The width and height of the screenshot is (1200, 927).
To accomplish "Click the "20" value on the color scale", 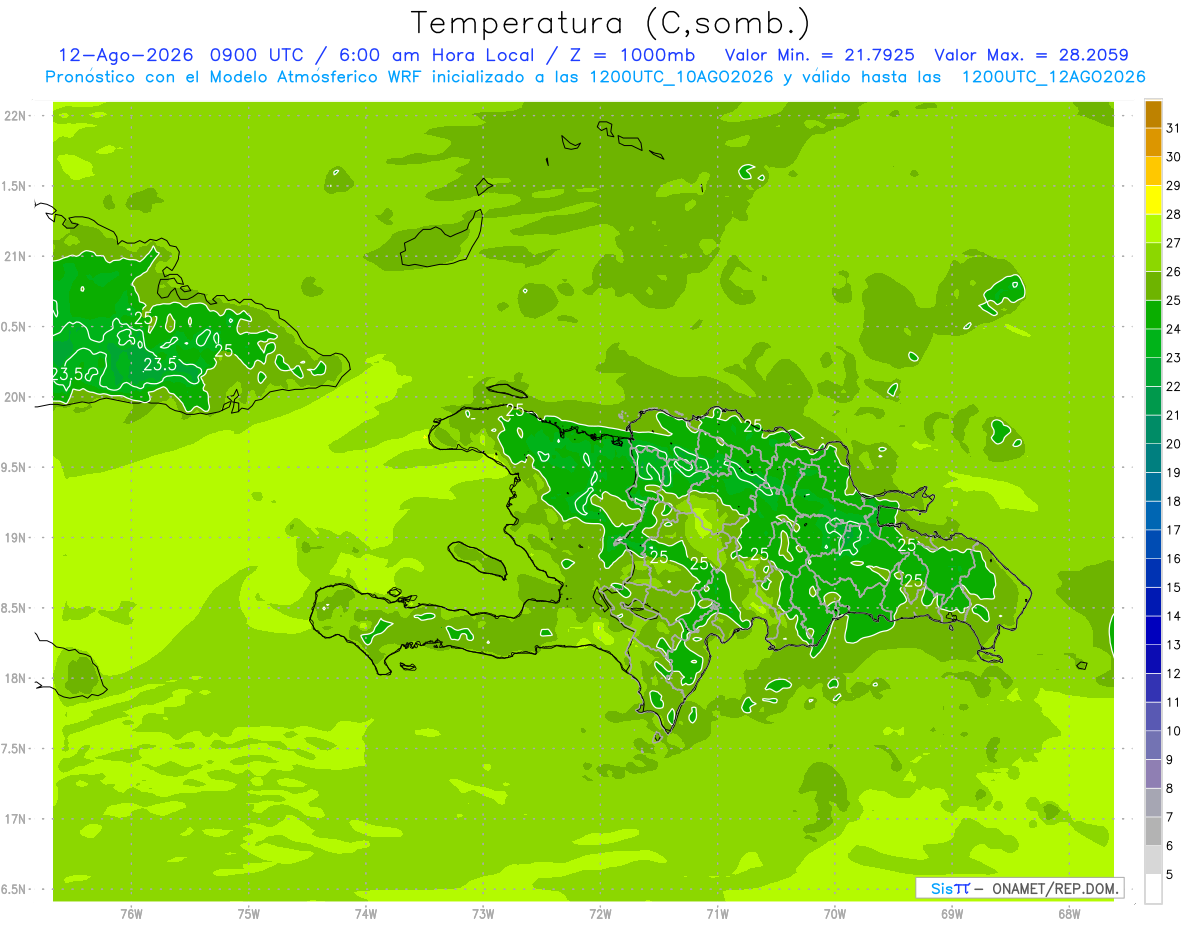I will click(1173, 443).
